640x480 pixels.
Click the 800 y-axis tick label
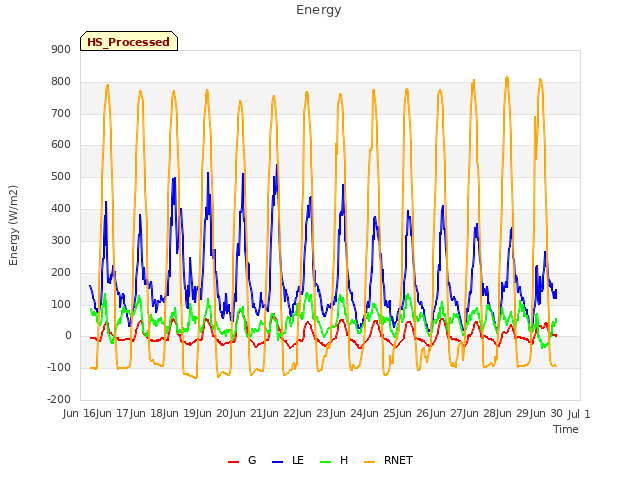(61, 81)
